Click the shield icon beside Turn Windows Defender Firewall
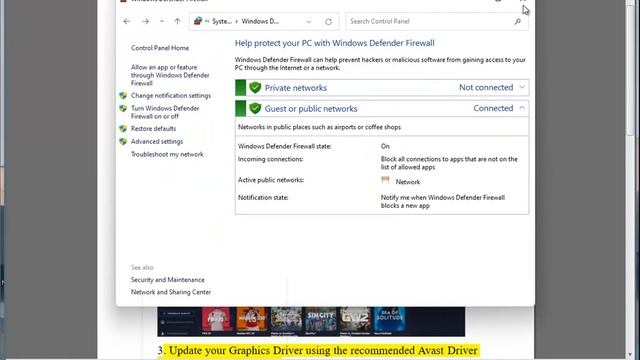Viewport: 640px width, 360px height. 123,108
